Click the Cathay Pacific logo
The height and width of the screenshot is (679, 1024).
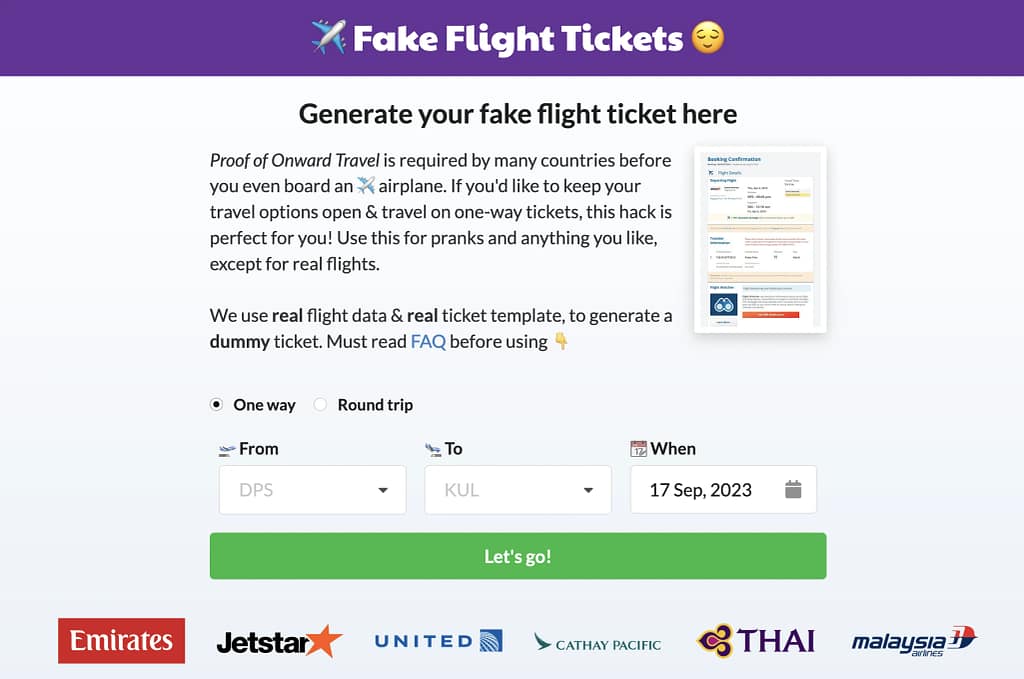pos(597,644)
